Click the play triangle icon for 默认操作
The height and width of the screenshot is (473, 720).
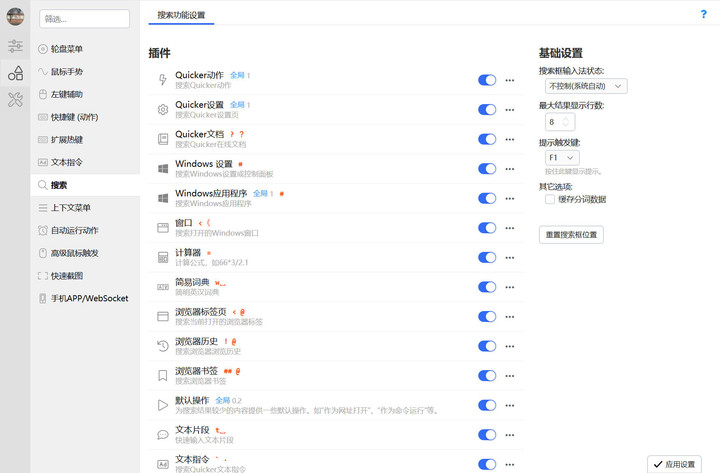[163, 405]
